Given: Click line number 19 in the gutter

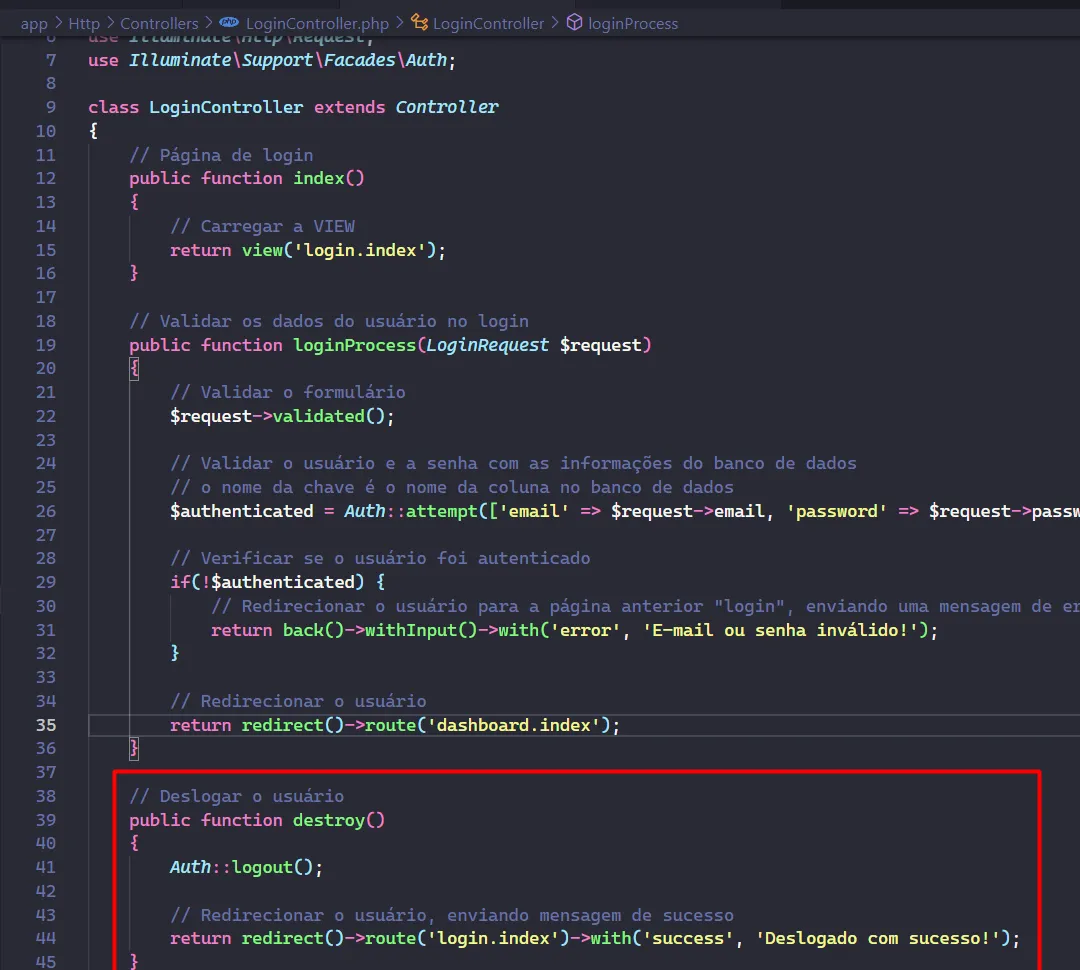Looking at the screenshot, I should (x=46, y=345).
